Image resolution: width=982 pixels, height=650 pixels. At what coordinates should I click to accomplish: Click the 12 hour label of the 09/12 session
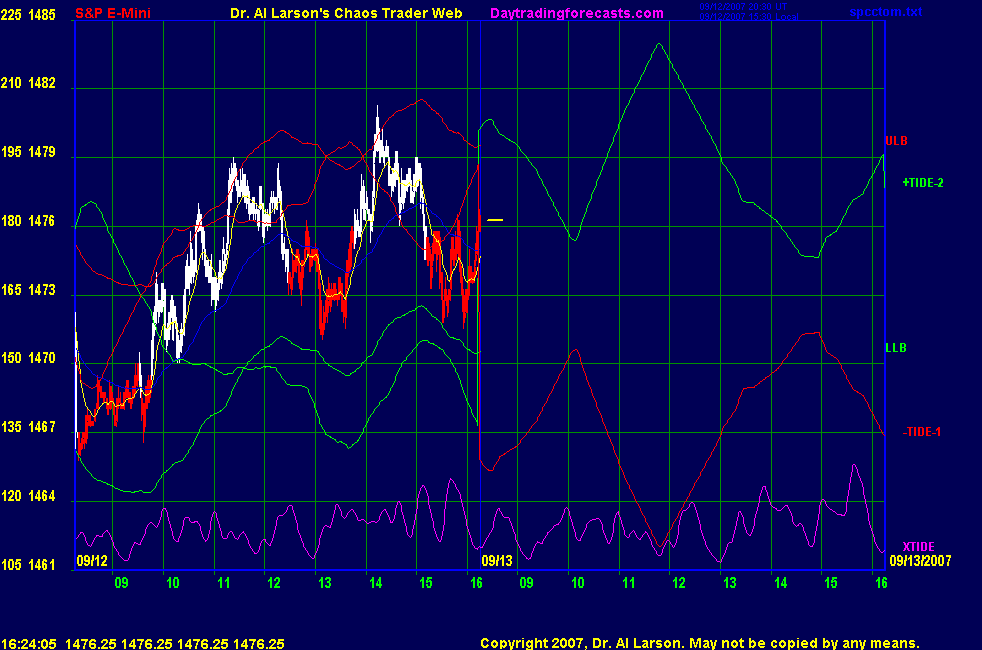point(274,583)
